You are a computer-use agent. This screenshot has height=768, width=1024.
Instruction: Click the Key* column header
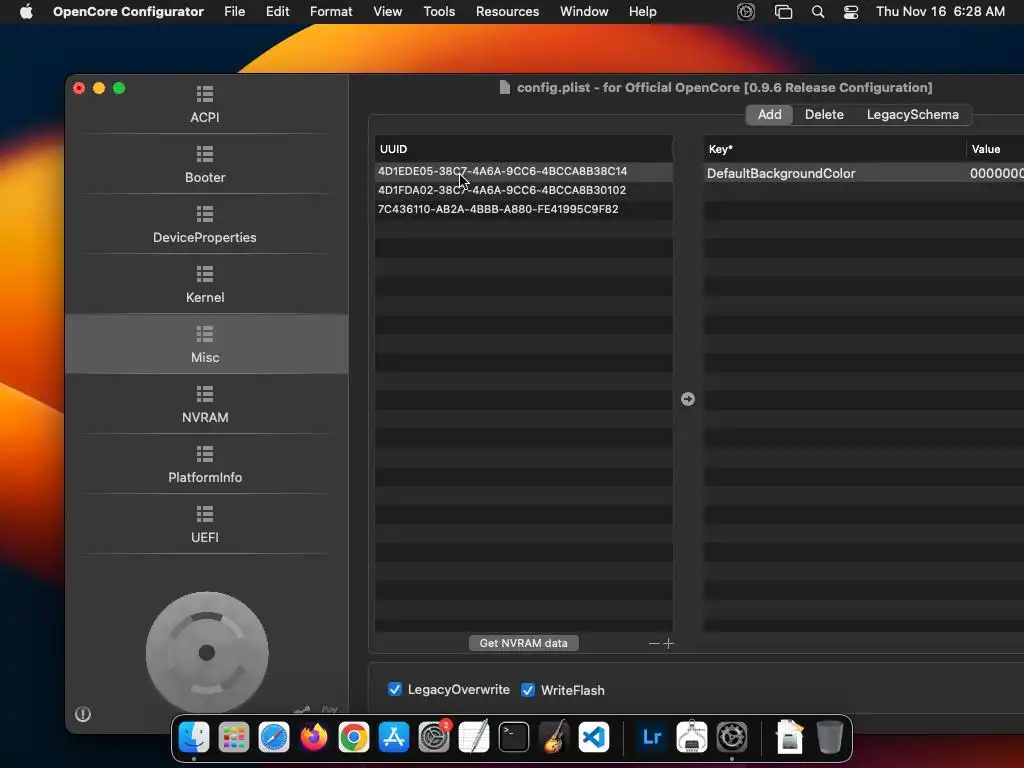click(834, 149)
